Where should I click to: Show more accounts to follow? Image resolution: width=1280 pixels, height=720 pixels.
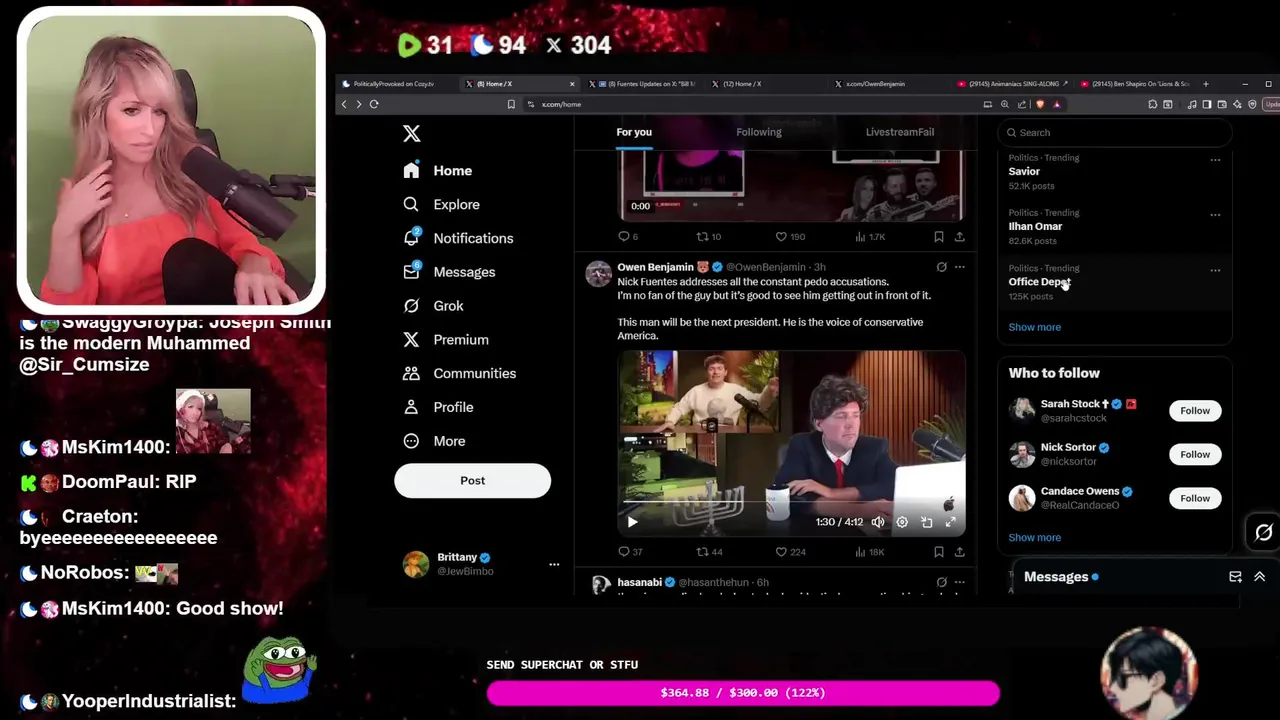(1034, 537)
